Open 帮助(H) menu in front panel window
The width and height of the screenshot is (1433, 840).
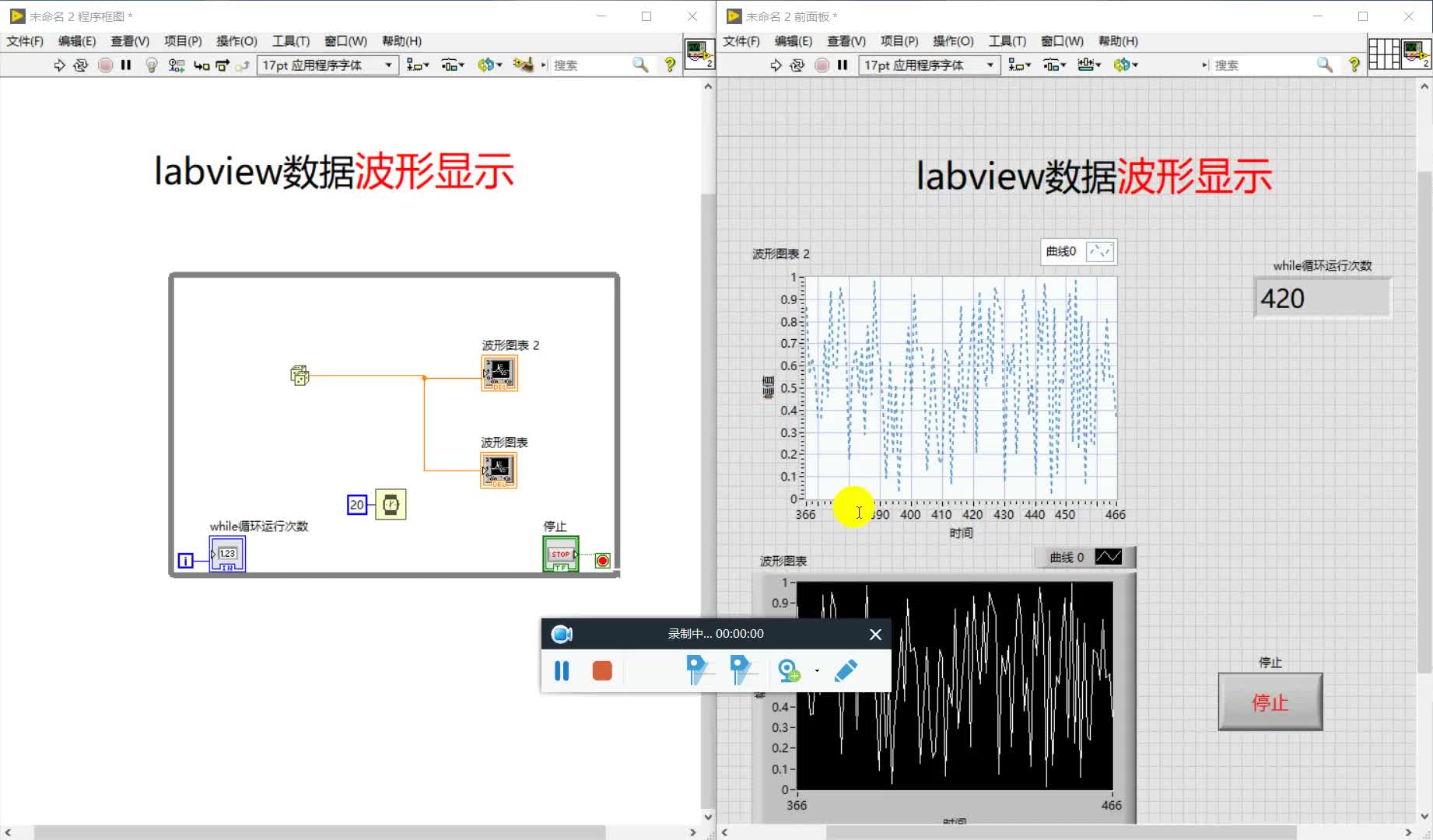click(1118, 41)
